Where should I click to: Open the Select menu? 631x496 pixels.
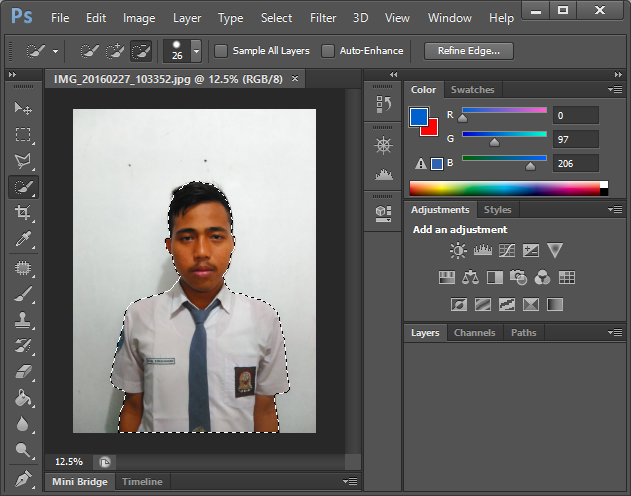pyautogui.click(x=276, y=18)
